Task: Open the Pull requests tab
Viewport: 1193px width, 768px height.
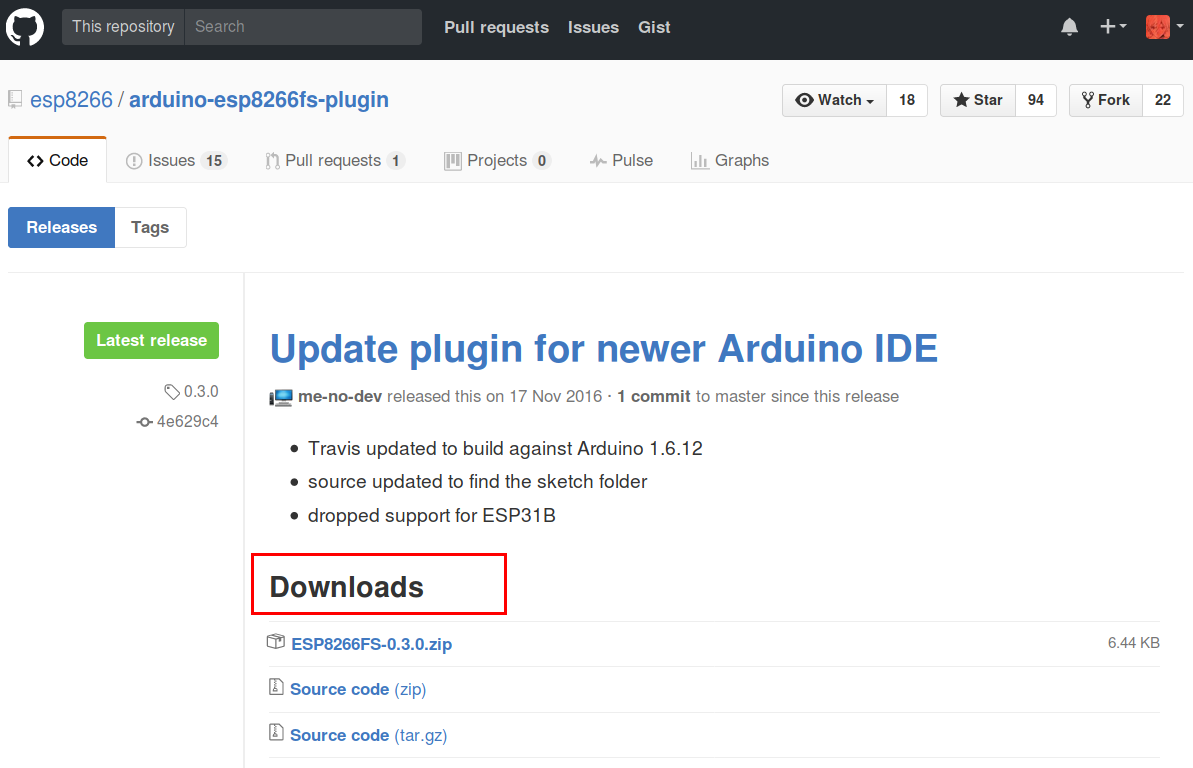Action: 334,161
